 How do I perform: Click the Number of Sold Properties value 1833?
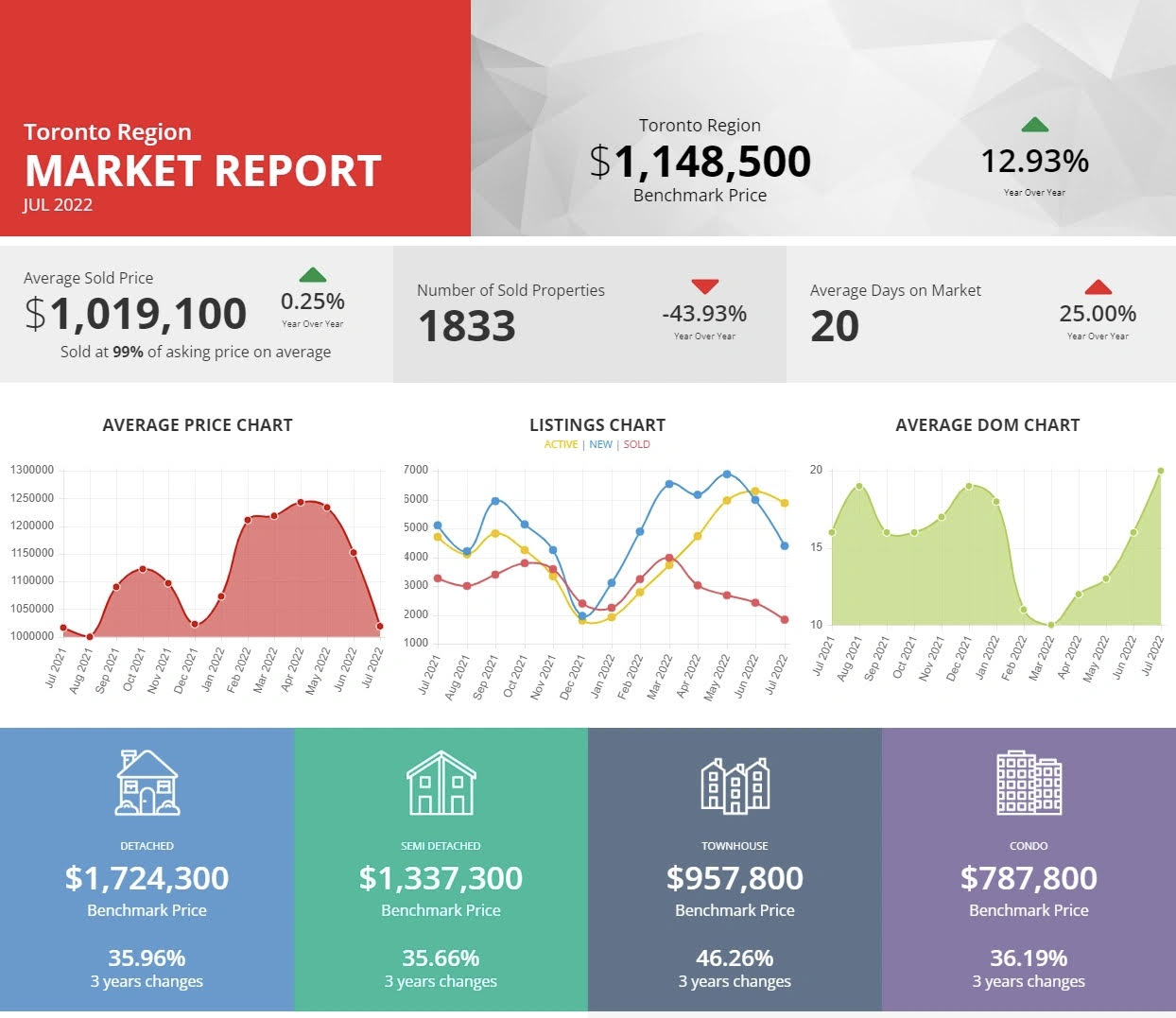pyautogui.click(x=467, y=326)
